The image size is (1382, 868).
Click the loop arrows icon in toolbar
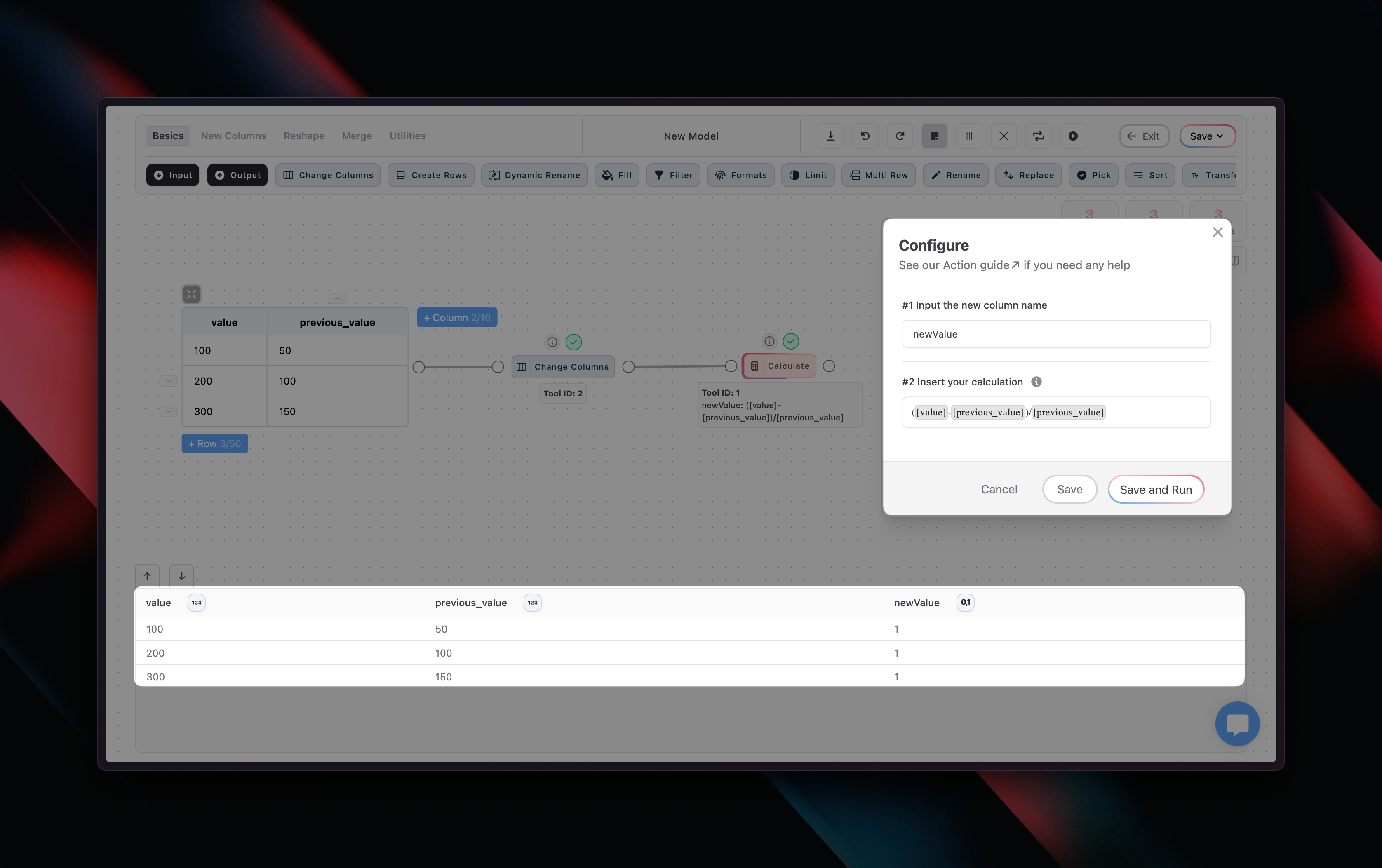1038,136
